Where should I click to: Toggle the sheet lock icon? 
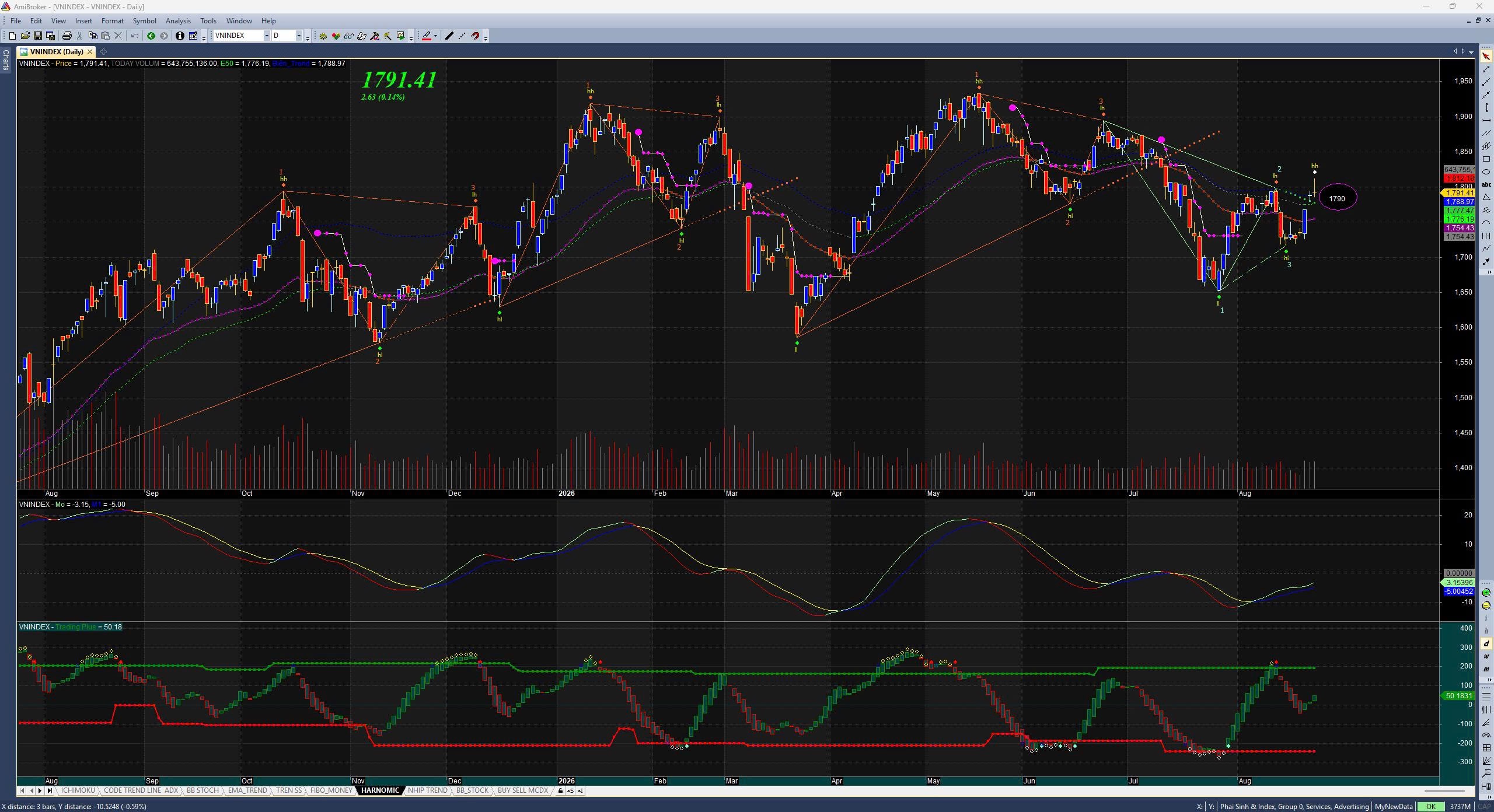pyautogui.click(x=560, y=791)
